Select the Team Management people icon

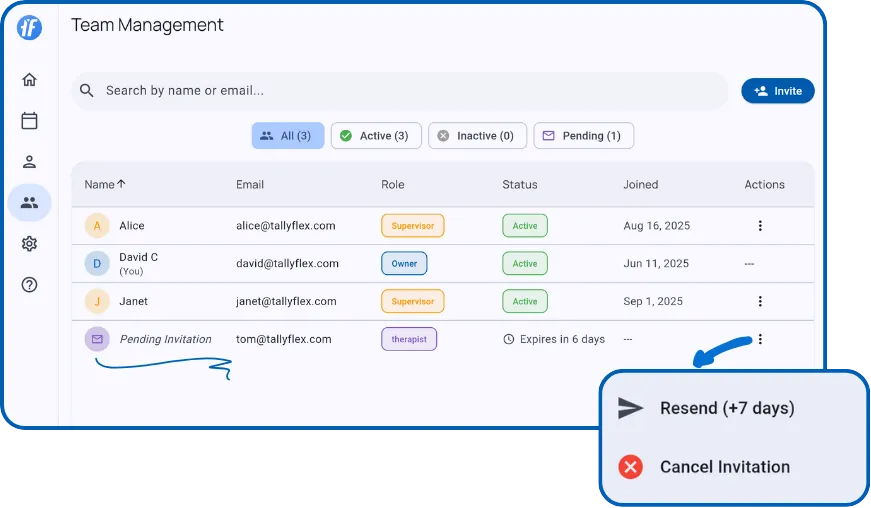pos(29,203)
